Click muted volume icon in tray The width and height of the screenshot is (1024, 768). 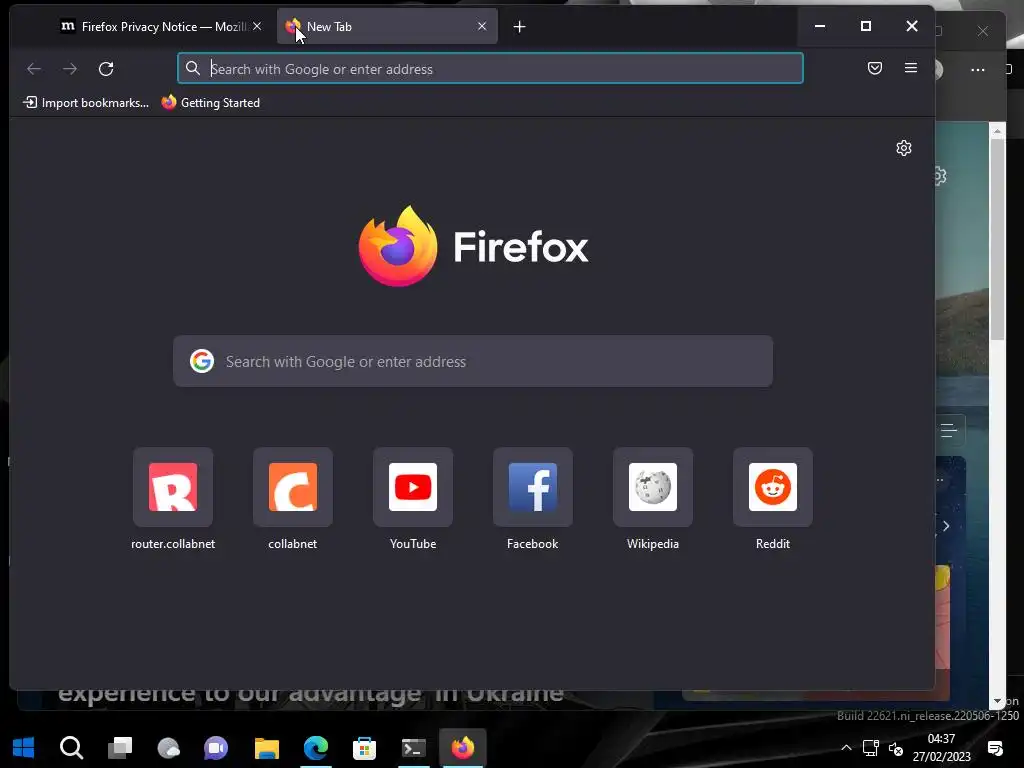(896, 748)
